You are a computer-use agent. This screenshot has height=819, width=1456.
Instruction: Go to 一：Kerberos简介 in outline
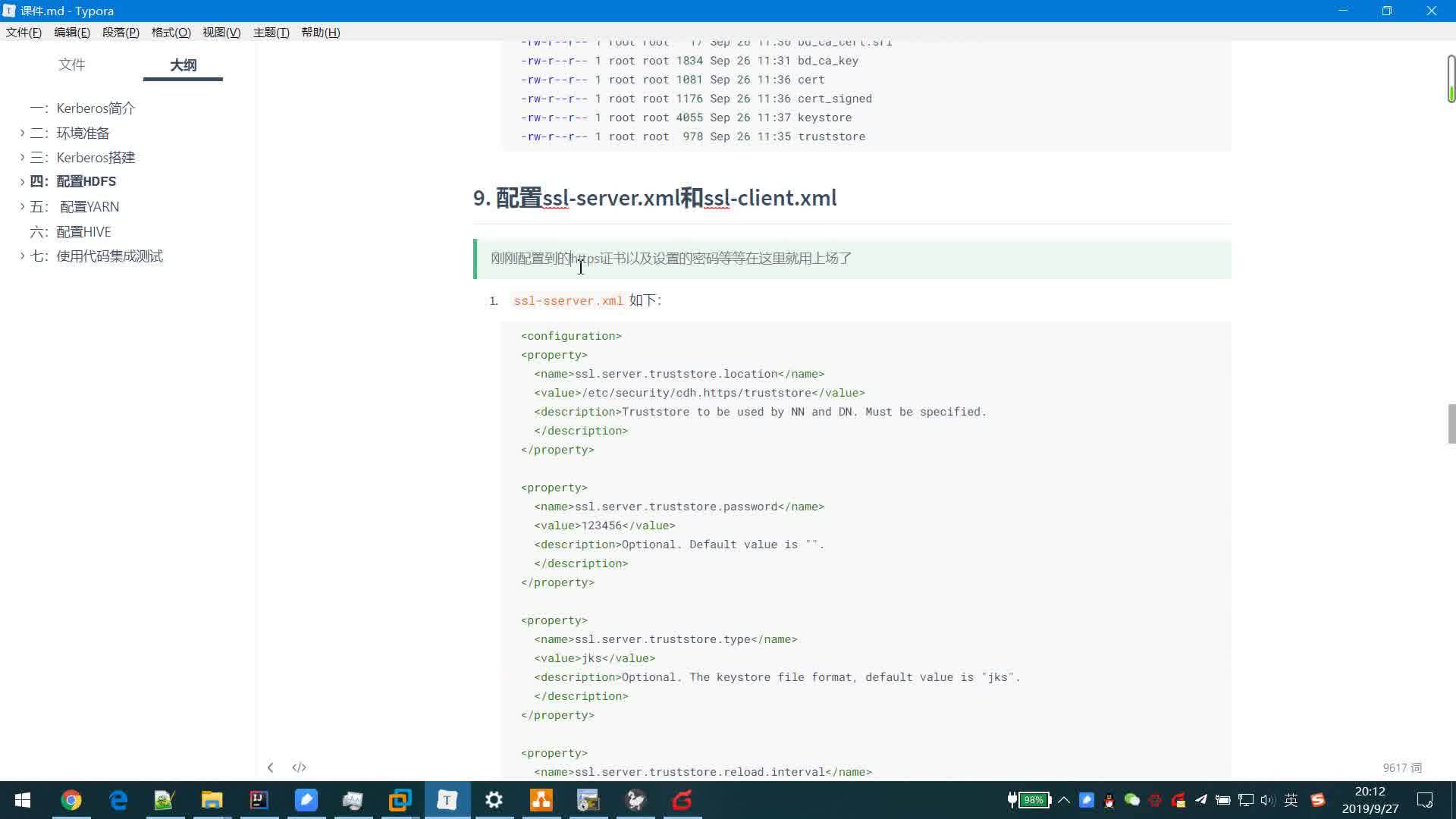point(96,108)
